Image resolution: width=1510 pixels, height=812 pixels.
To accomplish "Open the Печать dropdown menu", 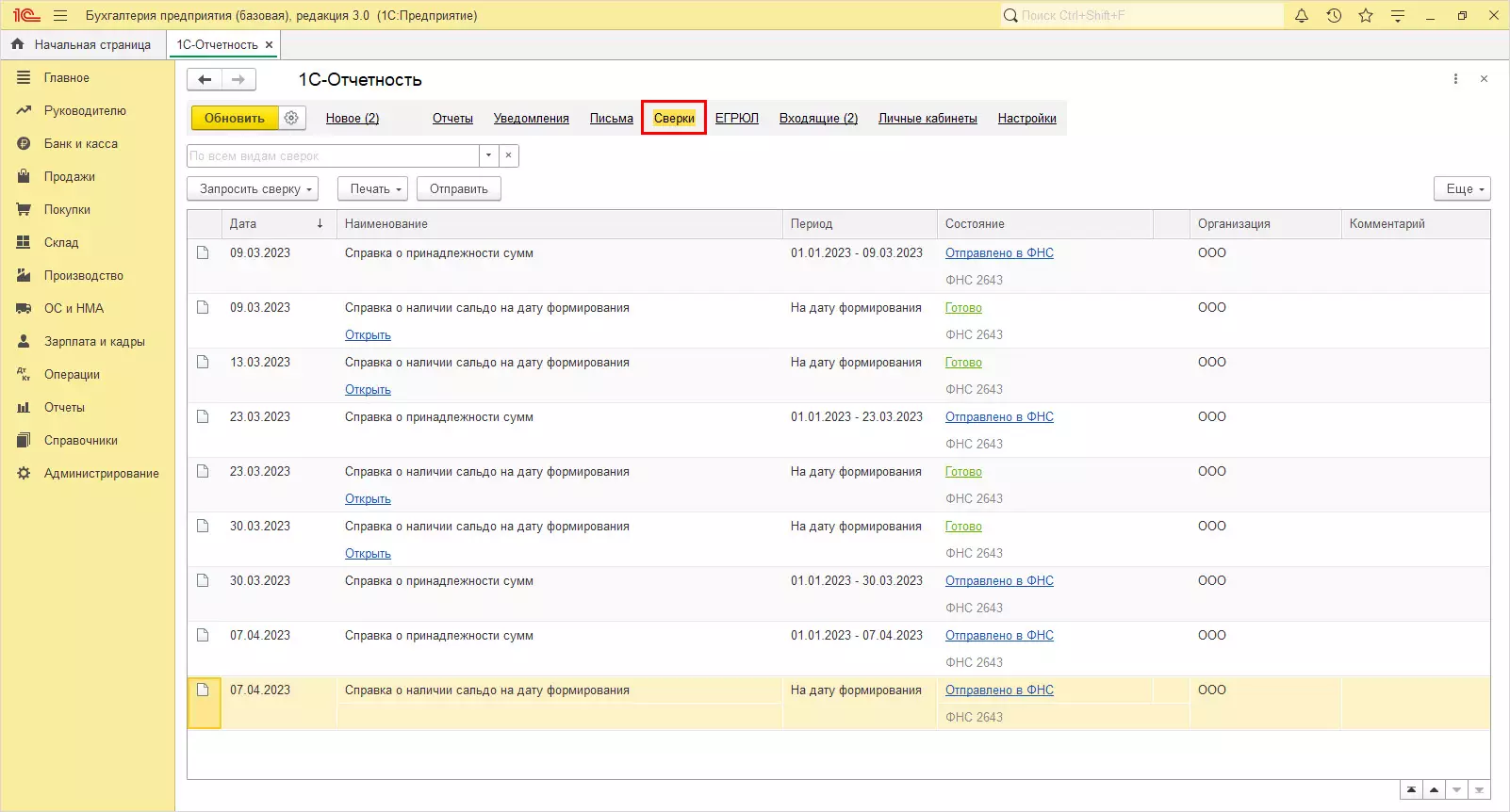I will point(372,189).
